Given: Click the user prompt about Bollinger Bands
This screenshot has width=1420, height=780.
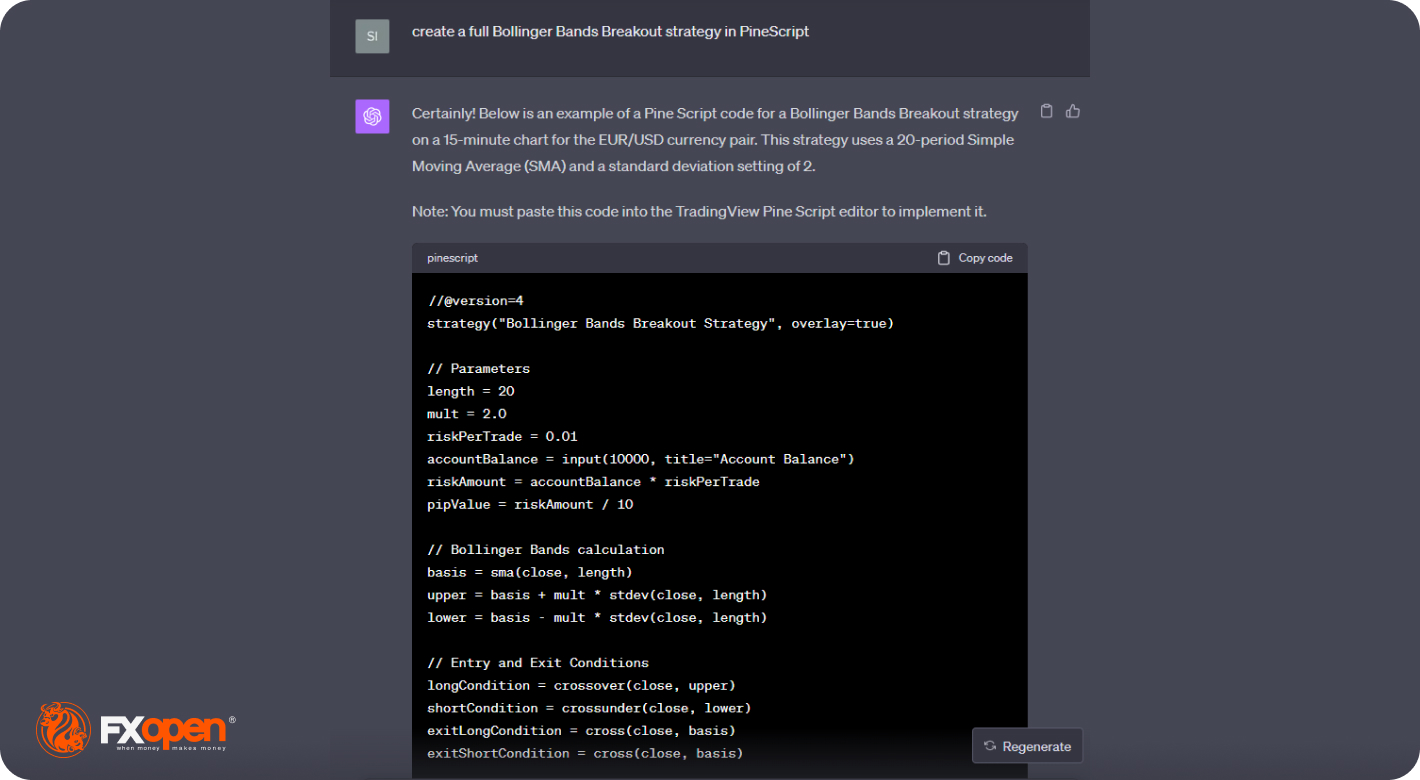Looking at the screenshot, I should (x=610, y=32).
